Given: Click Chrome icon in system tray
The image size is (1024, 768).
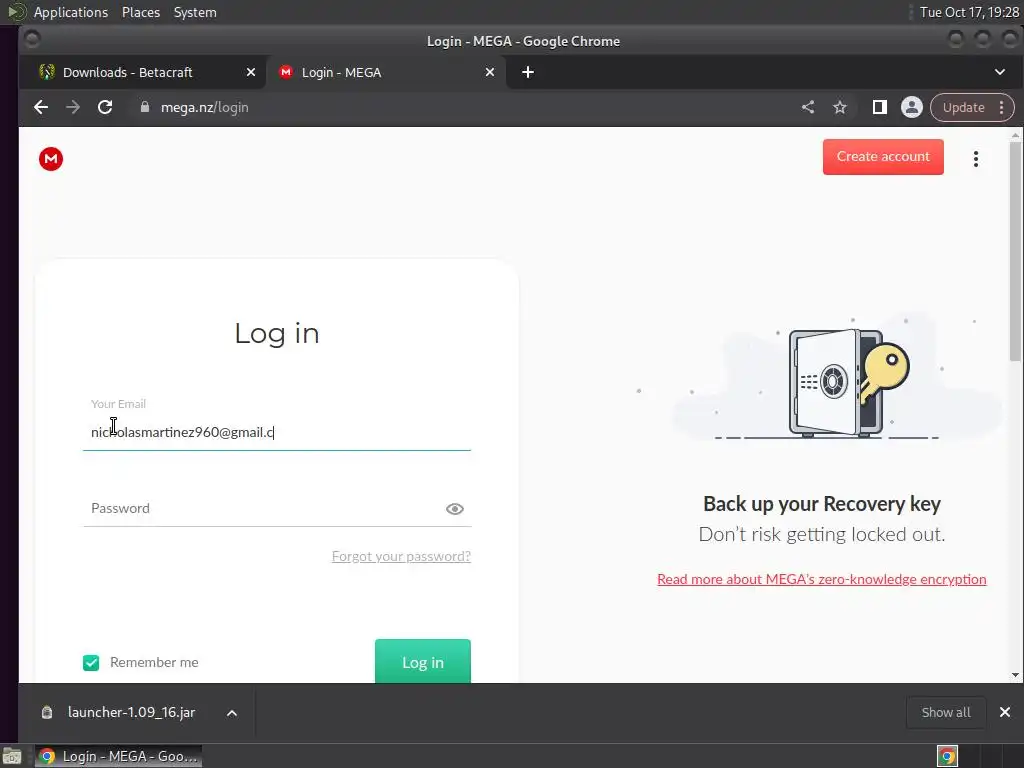Looking at the screenshot, I should (x=947, y=756).
